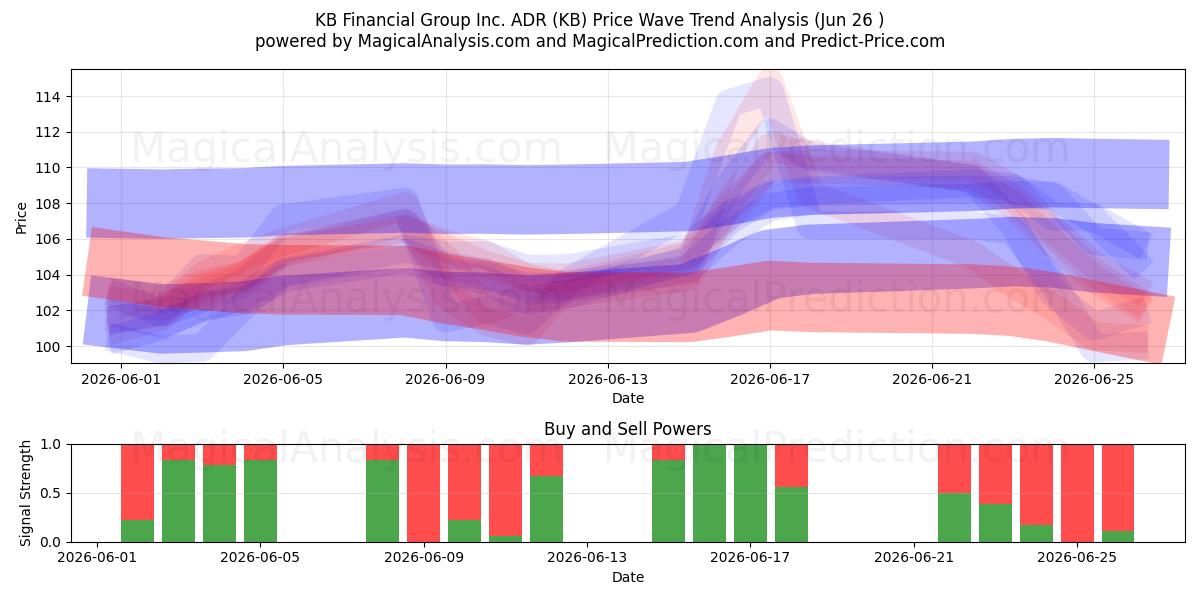Click 2026-06-21 label under the price chart
Screen dimensions: 1200x600
932,379
